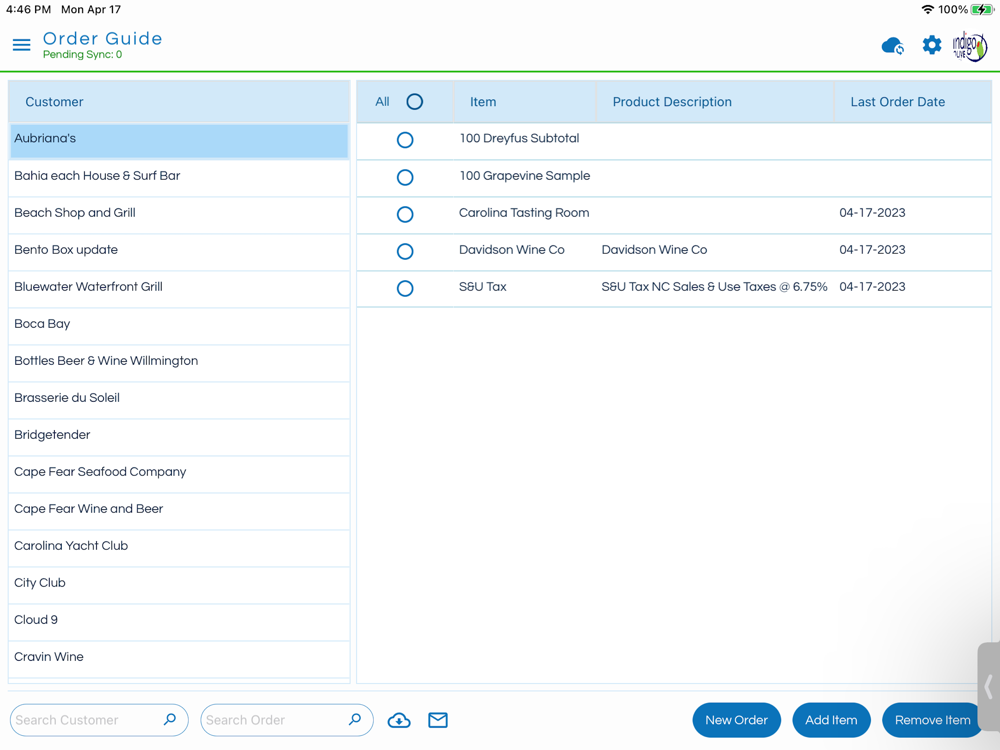This screenshot has height=750, width=1000.
Task: Select customer Bahia each House & Surf Bar
Action: click(179, 178)
